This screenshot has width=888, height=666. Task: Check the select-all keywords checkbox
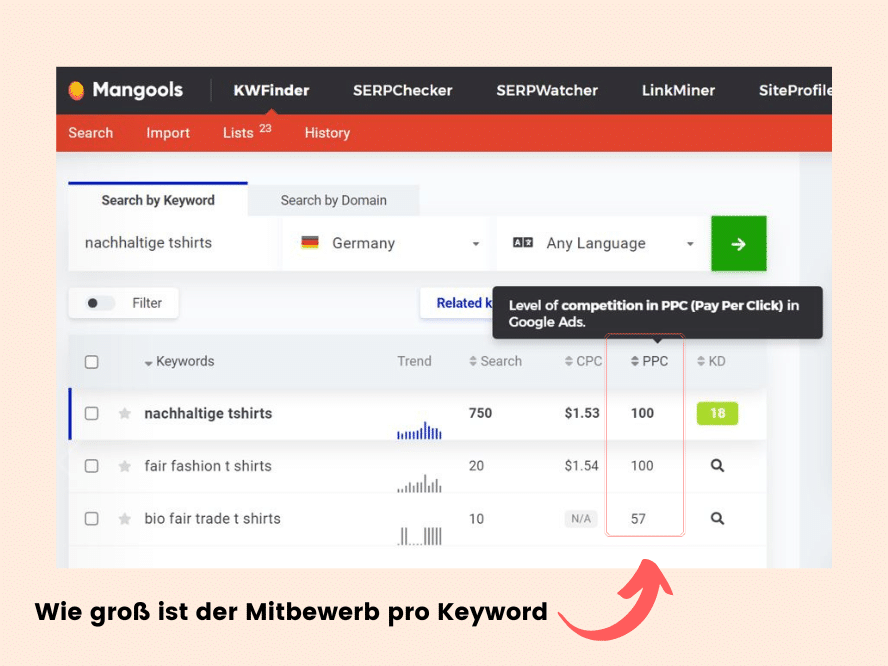coord(92,362)
